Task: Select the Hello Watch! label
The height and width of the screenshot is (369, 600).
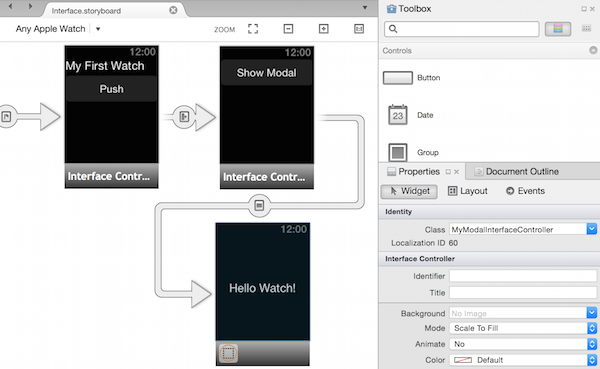Action: [x=262, y=288]
